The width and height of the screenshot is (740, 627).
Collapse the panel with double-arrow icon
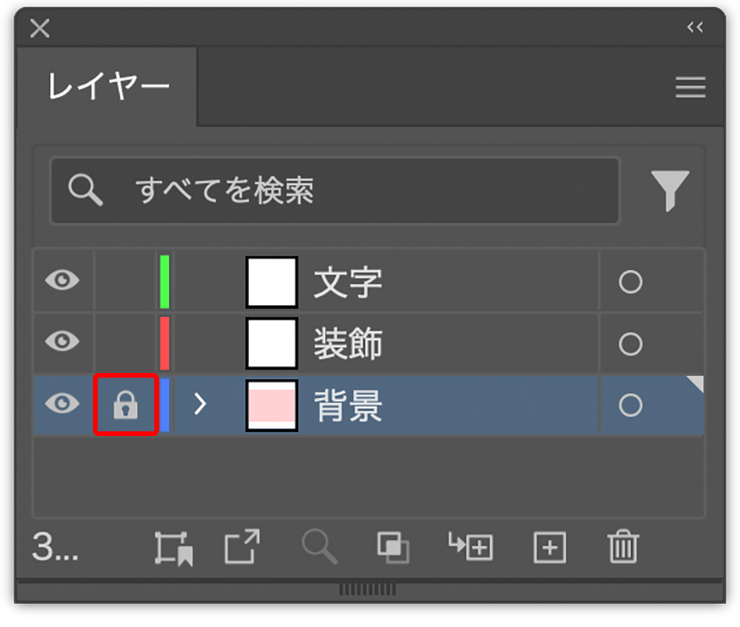click(x=695, y=28)
